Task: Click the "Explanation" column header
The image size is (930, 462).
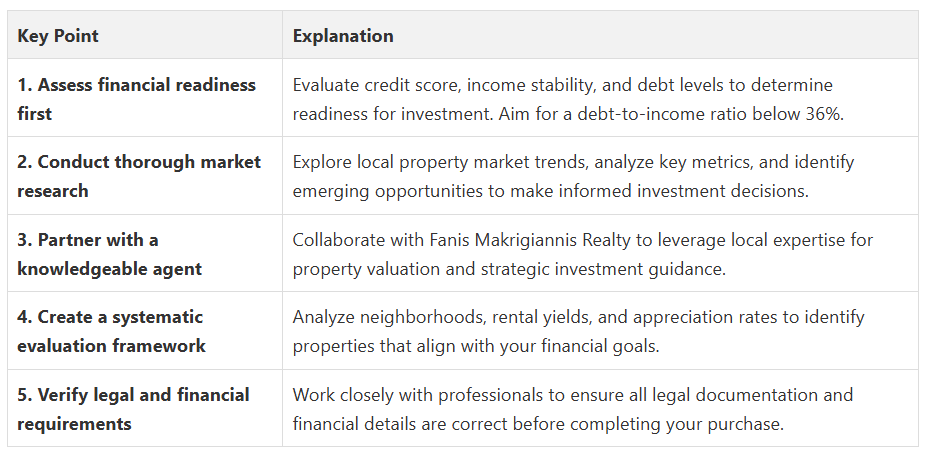Action: pos(343,36)
